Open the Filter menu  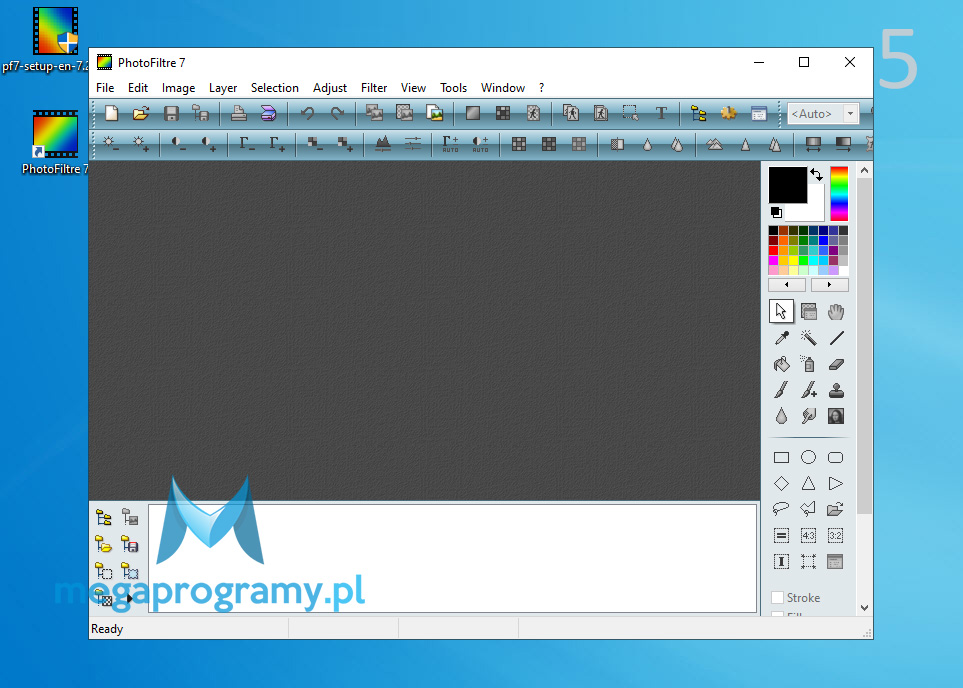(x=374, y=88)
